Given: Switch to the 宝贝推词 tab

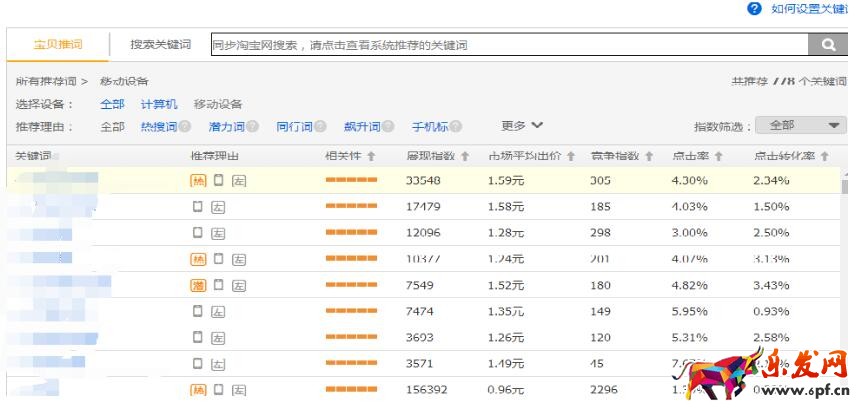Looking at the screenshot, I should click(x=58, y=45).
